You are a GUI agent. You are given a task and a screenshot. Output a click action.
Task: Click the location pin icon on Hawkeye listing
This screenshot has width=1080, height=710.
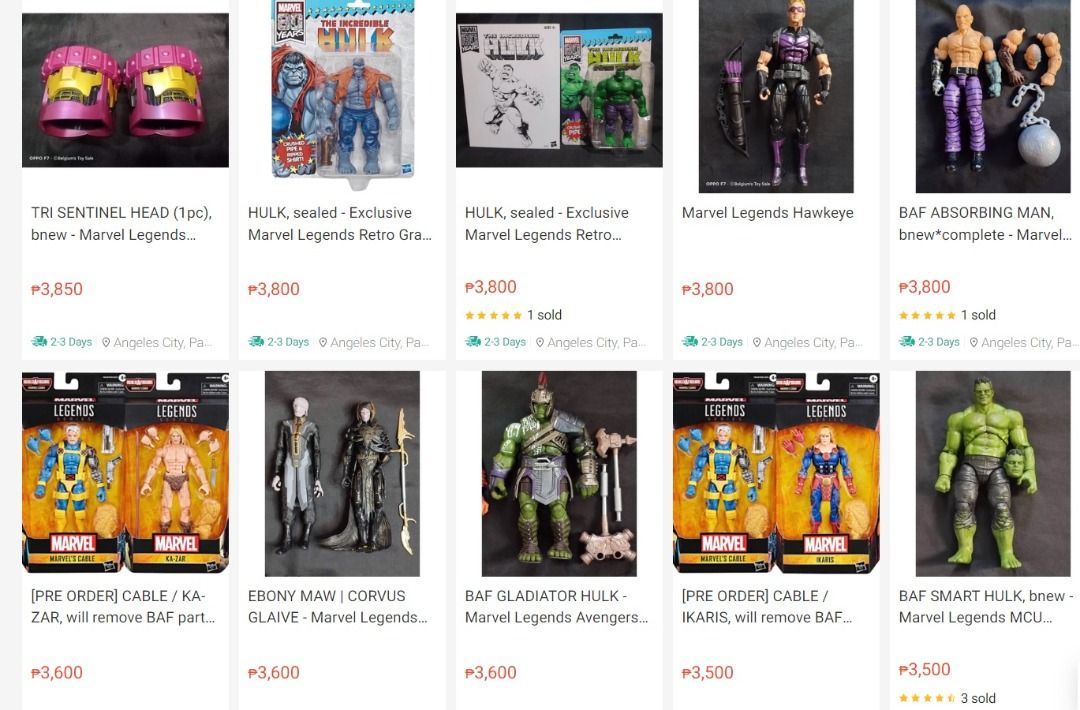(x=756, y=342)
